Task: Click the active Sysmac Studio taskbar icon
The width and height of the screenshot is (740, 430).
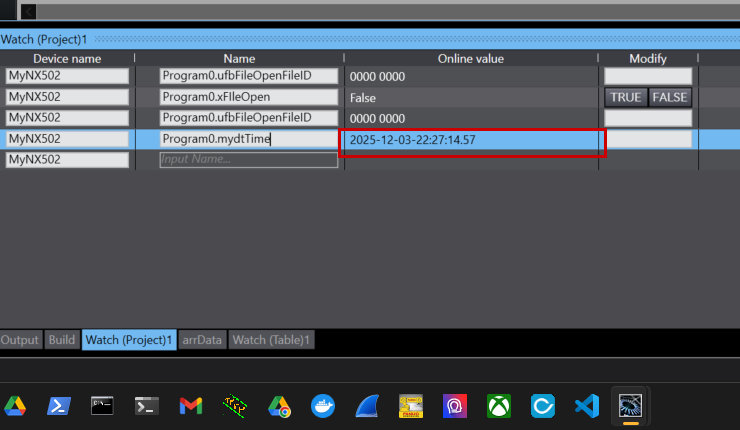Action: click(x=631, y=406)
